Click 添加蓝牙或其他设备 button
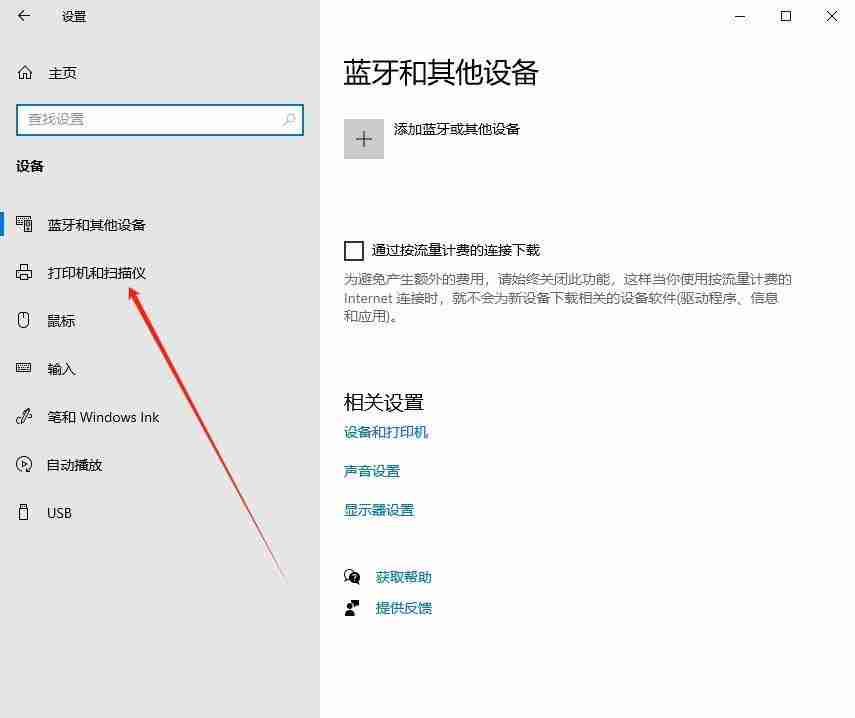Image resolution: width=855 pixels, height=718 pixels. pyautogui.click(x=455, y=129)
